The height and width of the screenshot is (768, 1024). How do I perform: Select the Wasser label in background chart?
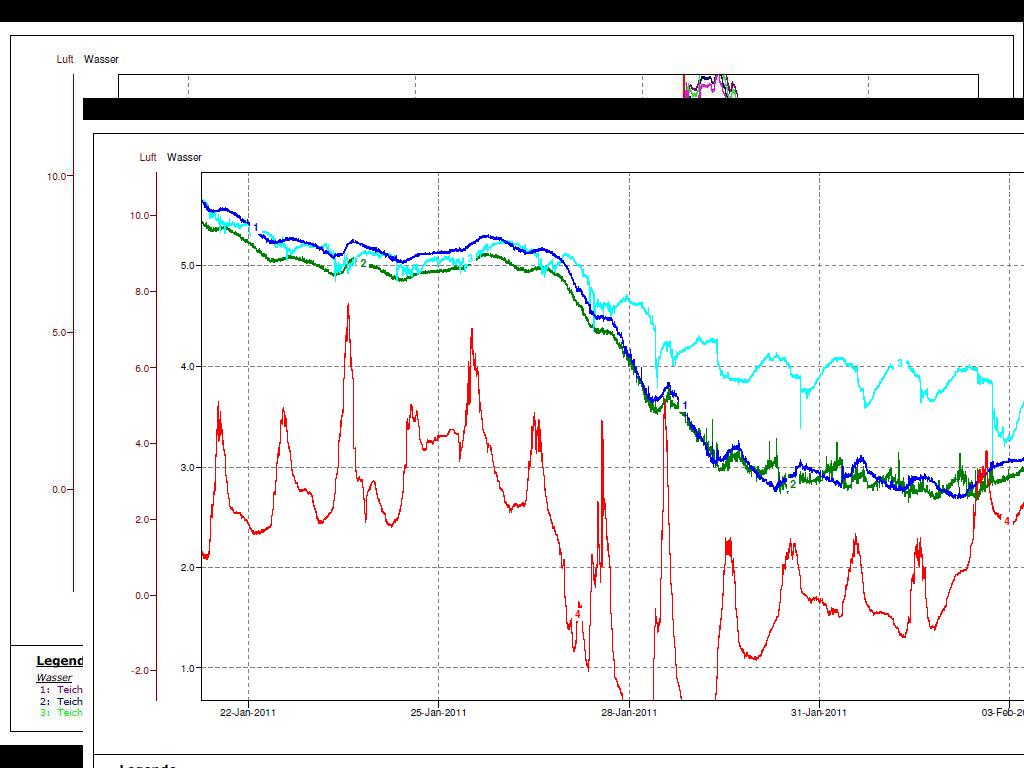coord(101,59)
